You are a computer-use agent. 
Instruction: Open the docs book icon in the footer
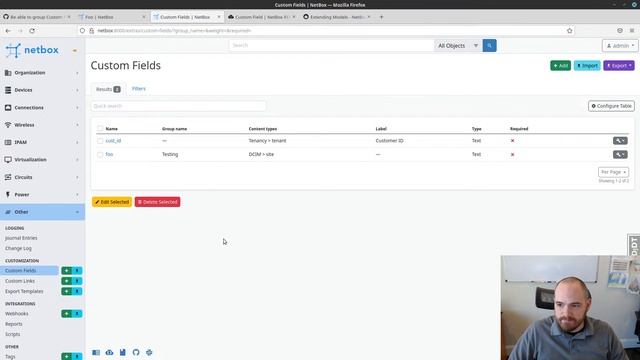point(96,352)
